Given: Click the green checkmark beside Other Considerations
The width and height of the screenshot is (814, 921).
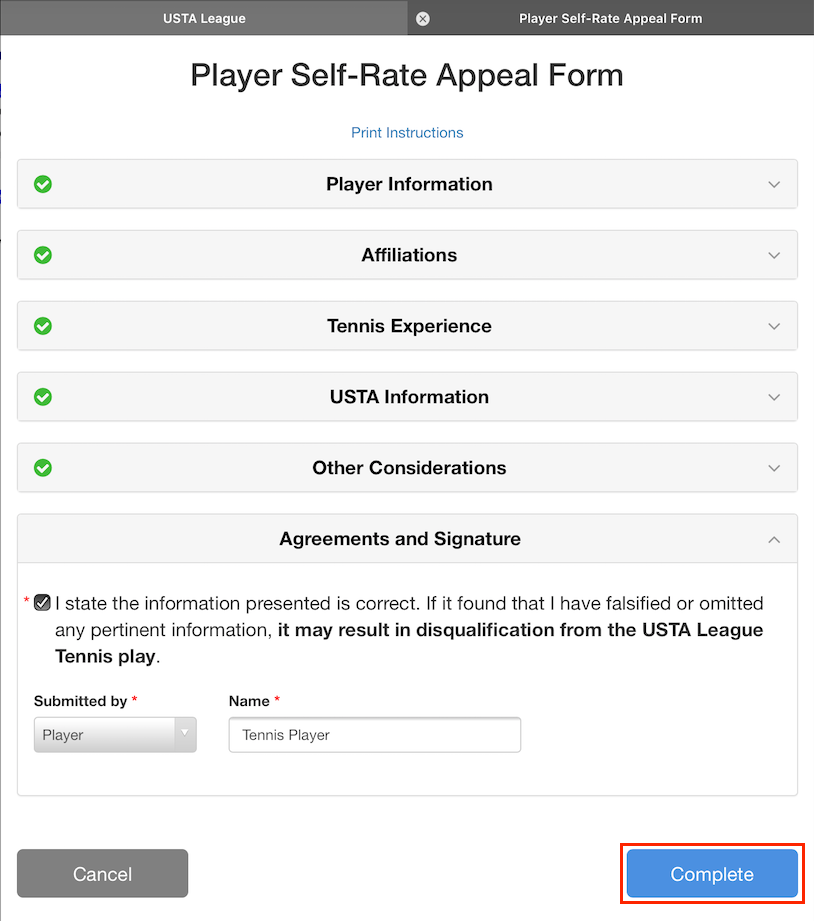Looking at the screenshot, I should (x=43, y=468).
